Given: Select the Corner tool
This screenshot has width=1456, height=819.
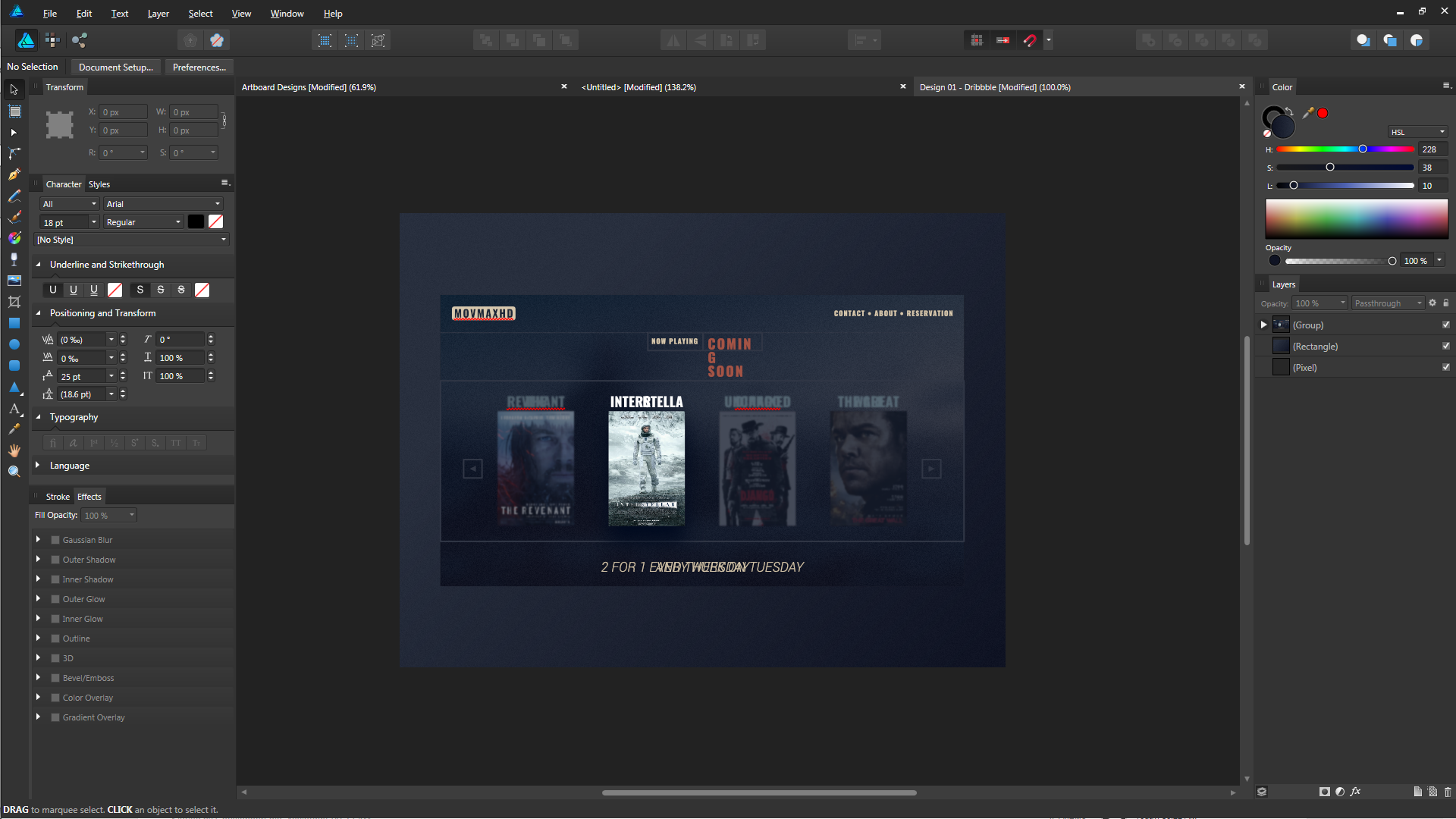Looking at the screenshot, I should click(x=14, y=154).
